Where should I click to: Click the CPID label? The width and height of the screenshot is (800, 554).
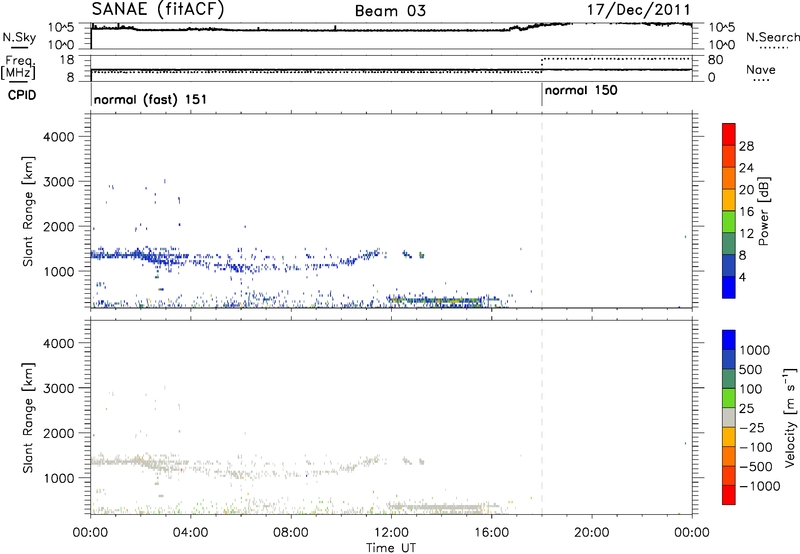(x=22, y=95)
